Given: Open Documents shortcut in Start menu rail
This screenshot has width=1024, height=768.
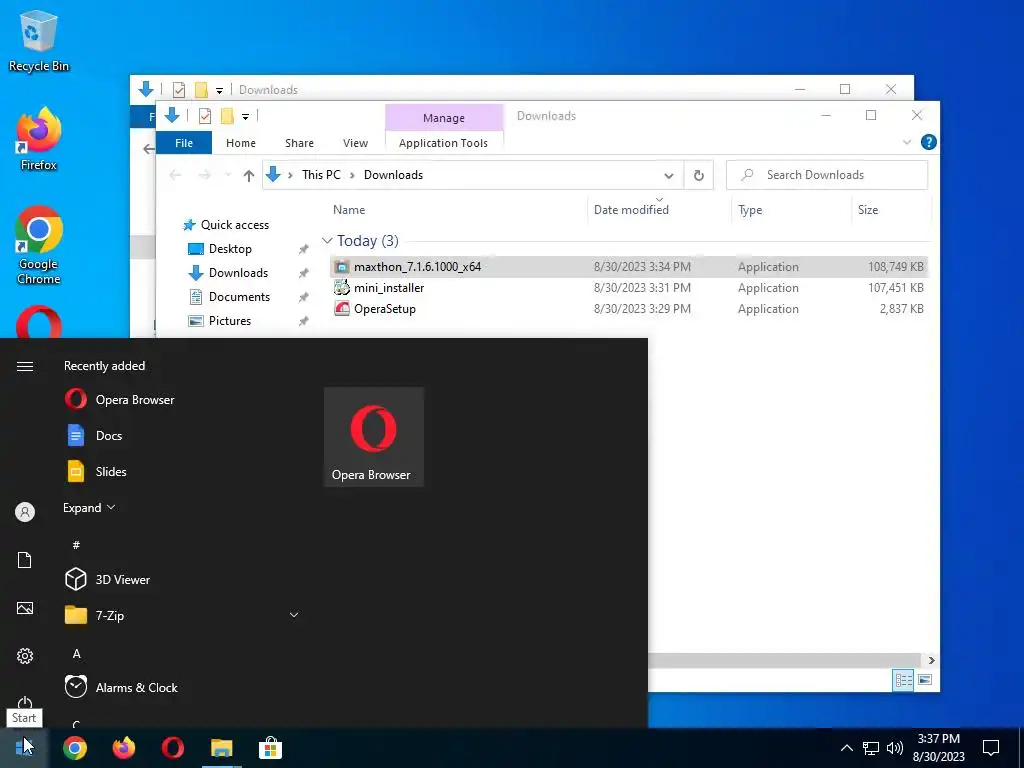Looking at the screenshot, I should coord(25,560).
